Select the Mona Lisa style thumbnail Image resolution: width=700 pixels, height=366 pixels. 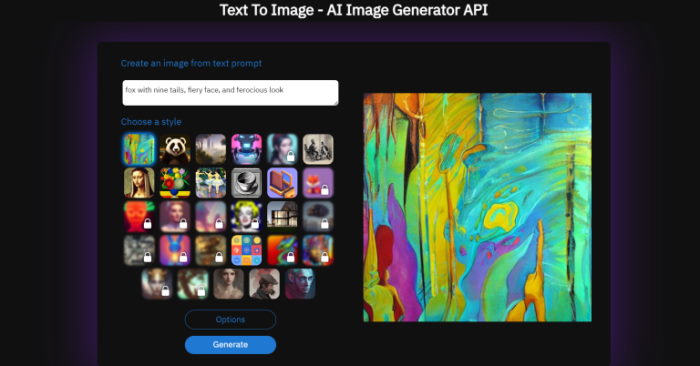click(x=139, y=183)
